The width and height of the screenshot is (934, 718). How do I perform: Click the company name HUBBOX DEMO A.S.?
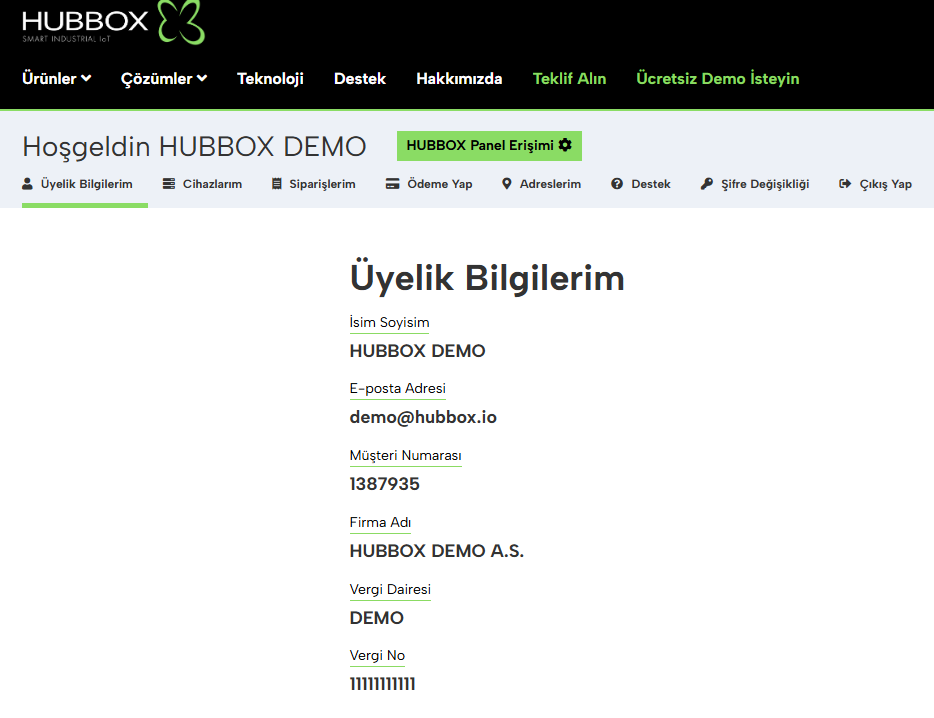coord(437,551)
